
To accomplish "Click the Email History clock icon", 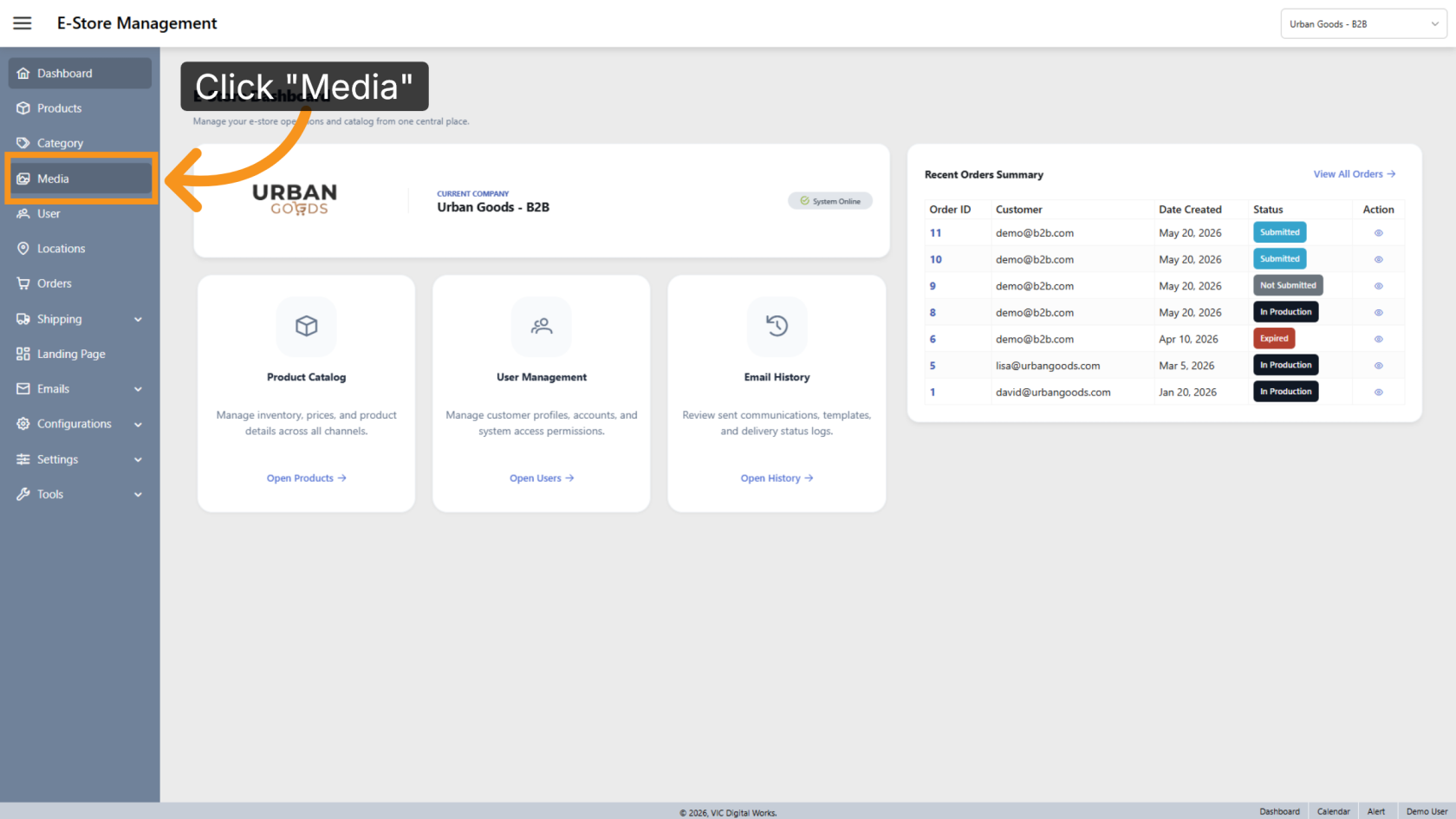I will [x=777, y=326].
